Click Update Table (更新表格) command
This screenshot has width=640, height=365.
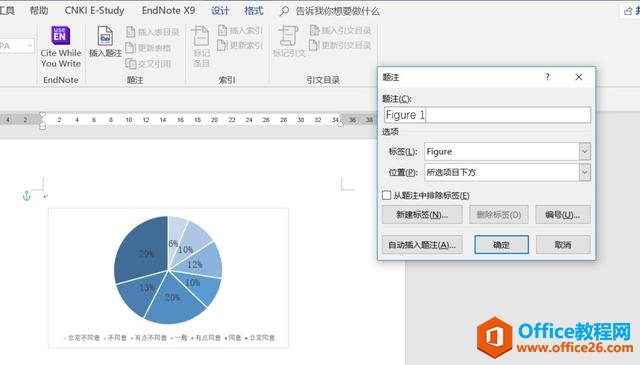tap(148, 48)
